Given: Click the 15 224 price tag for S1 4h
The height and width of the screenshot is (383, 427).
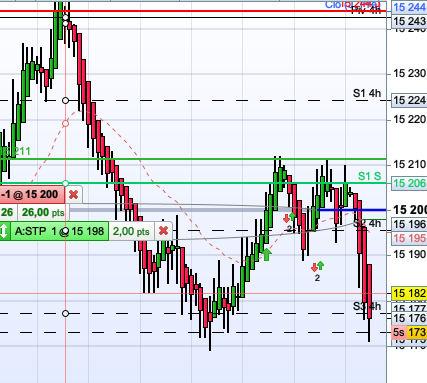Looking at the screenshot, I should (409, 100).
